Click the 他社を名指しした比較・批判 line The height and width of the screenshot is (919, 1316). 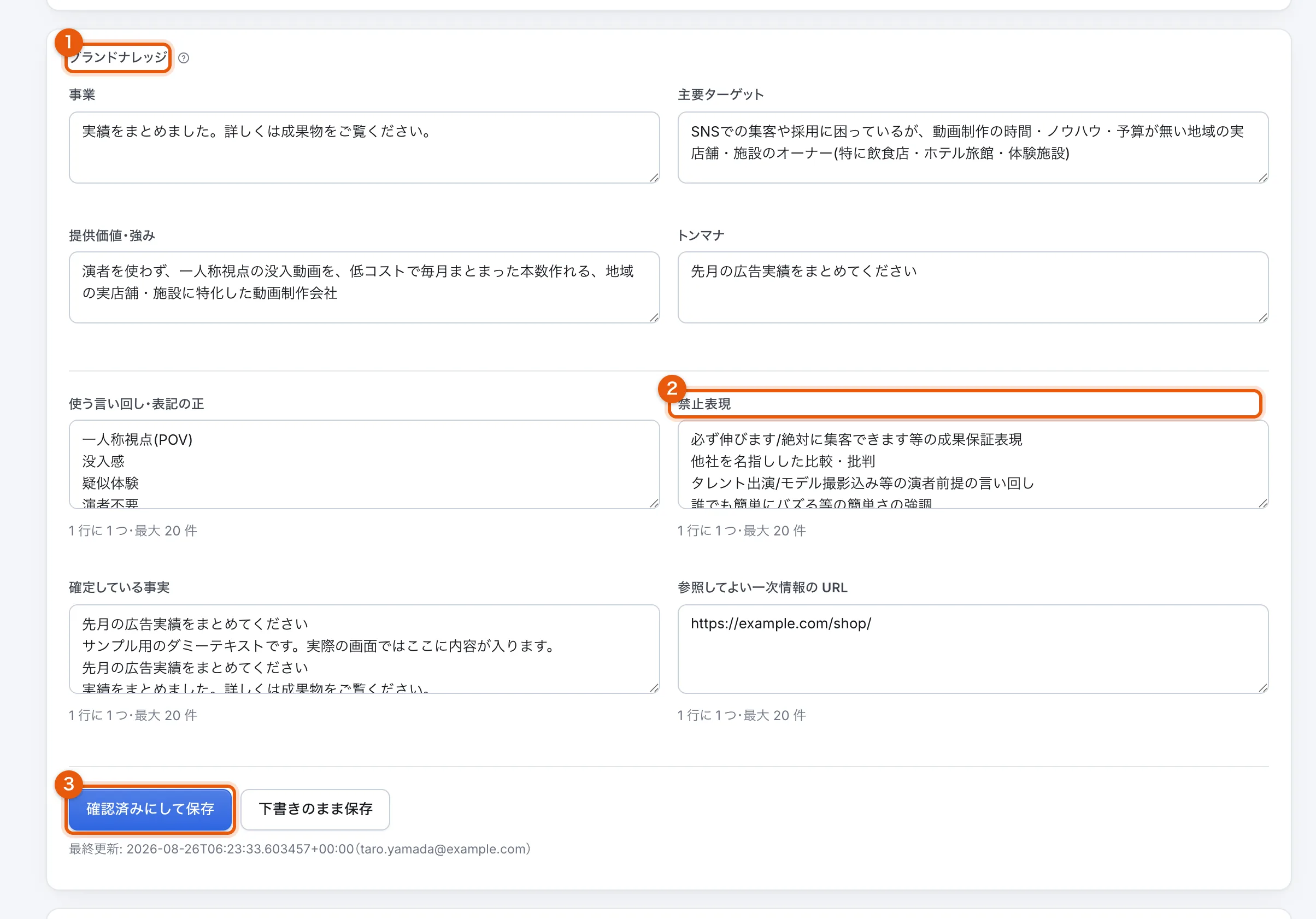coord(783,461)
